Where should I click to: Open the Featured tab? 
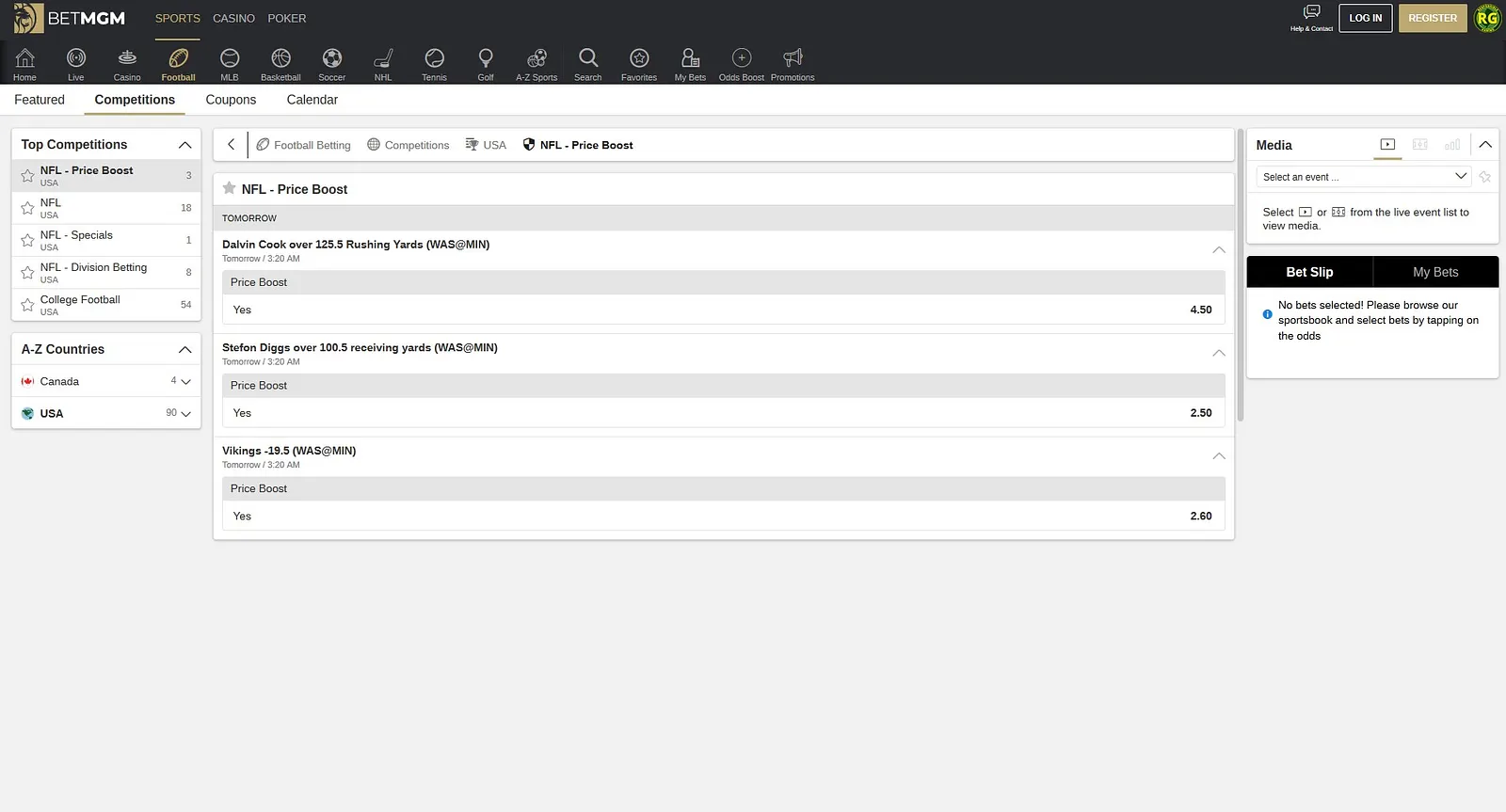[40, 100]
